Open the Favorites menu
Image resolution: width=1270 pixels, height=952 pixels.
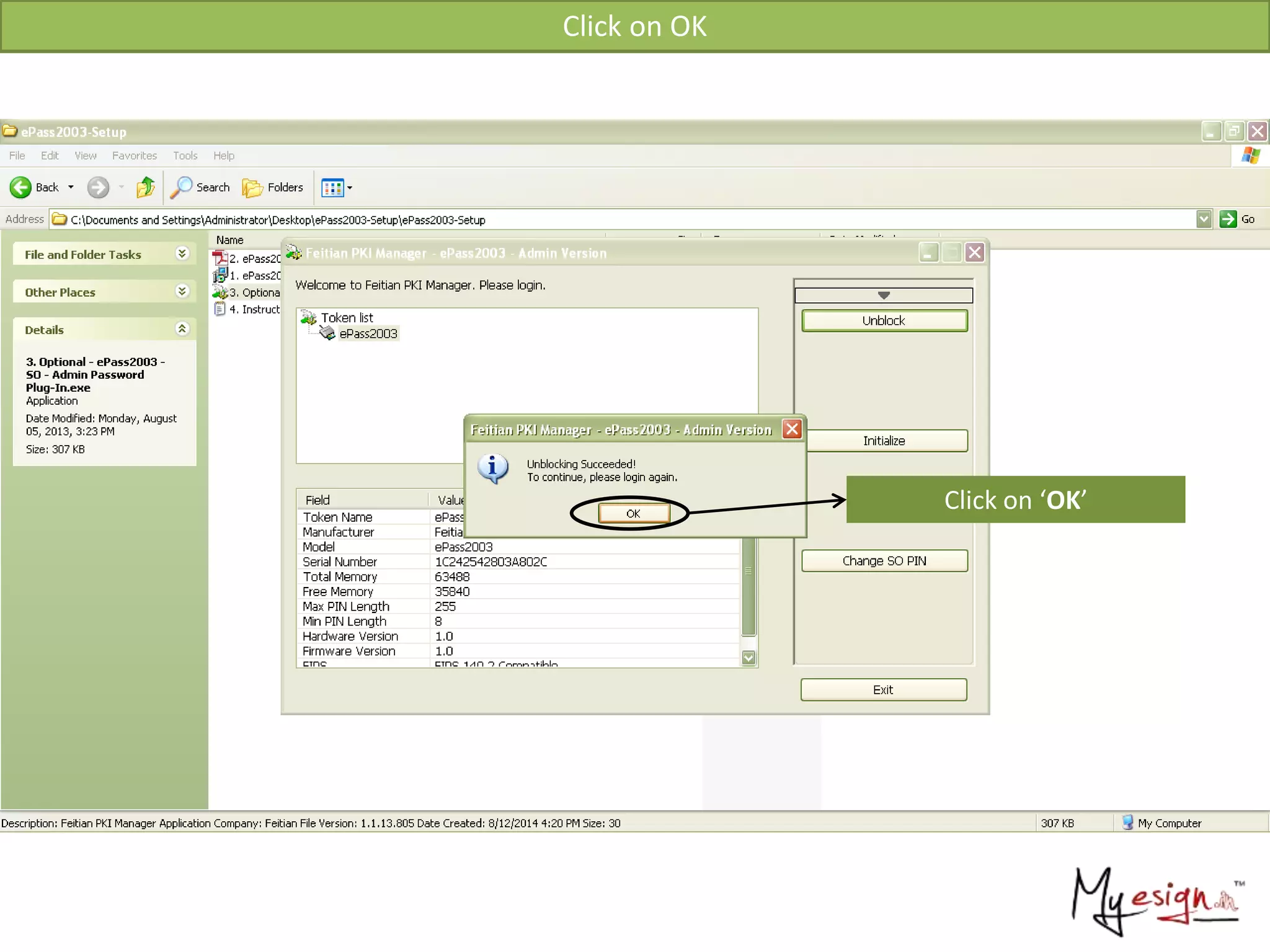pyautogui.click(x=134, y=156)
